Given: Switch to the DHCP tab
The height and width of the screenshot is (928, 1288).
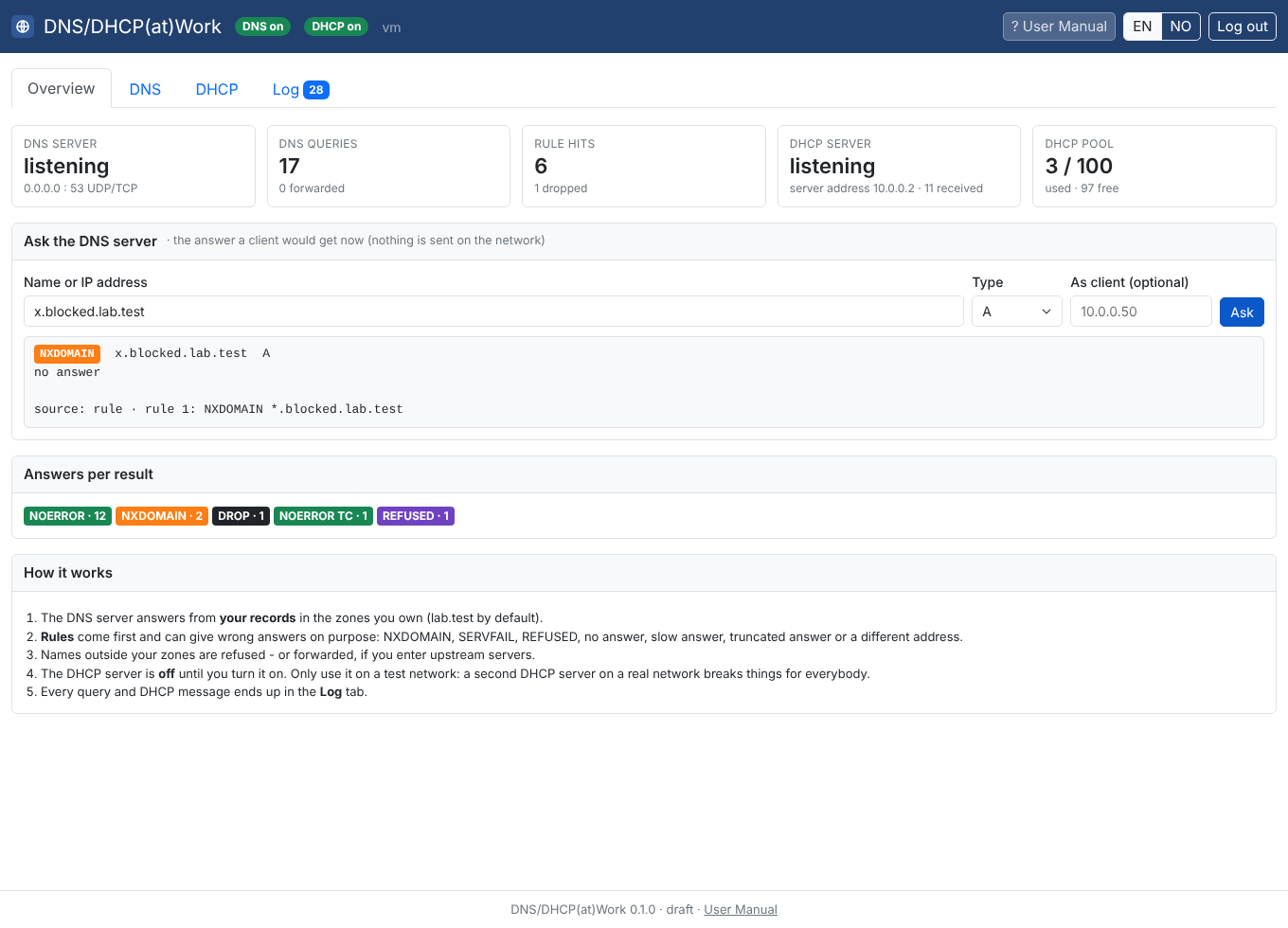Looking at the screenshot, I should (217, 89).
